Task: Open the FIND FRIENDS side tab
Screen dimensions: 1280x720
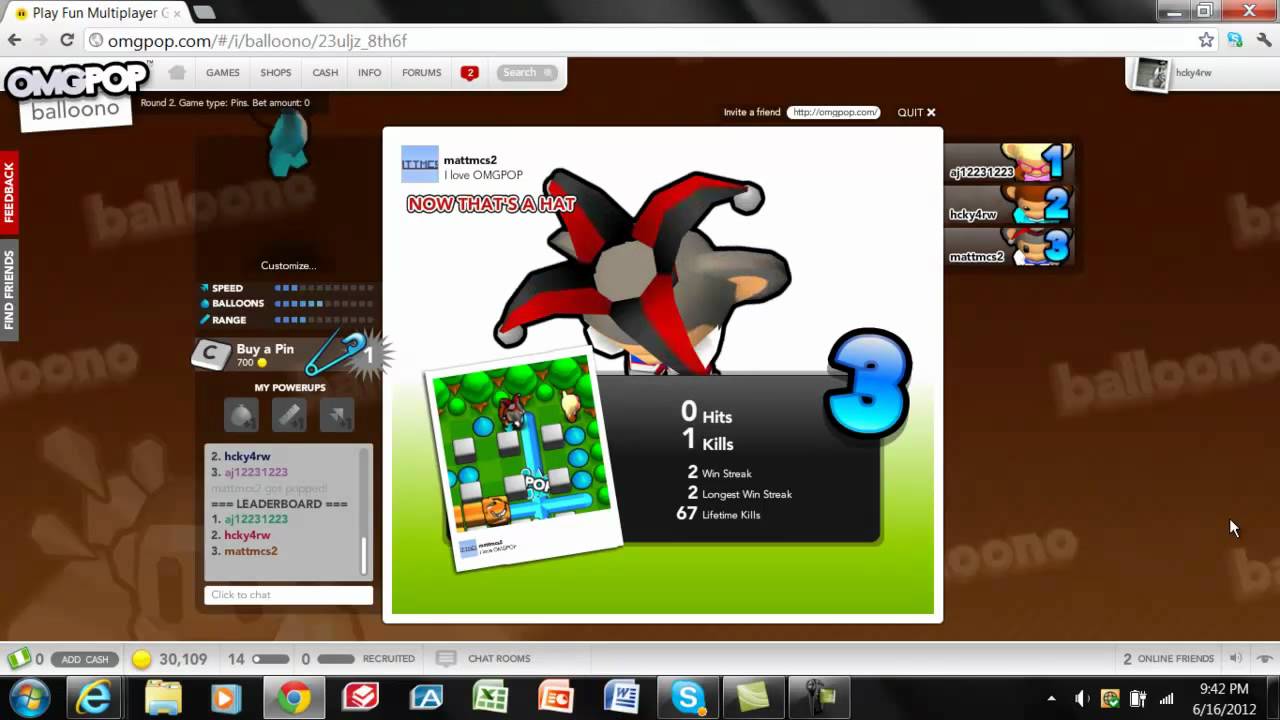Action: point(9,290)
